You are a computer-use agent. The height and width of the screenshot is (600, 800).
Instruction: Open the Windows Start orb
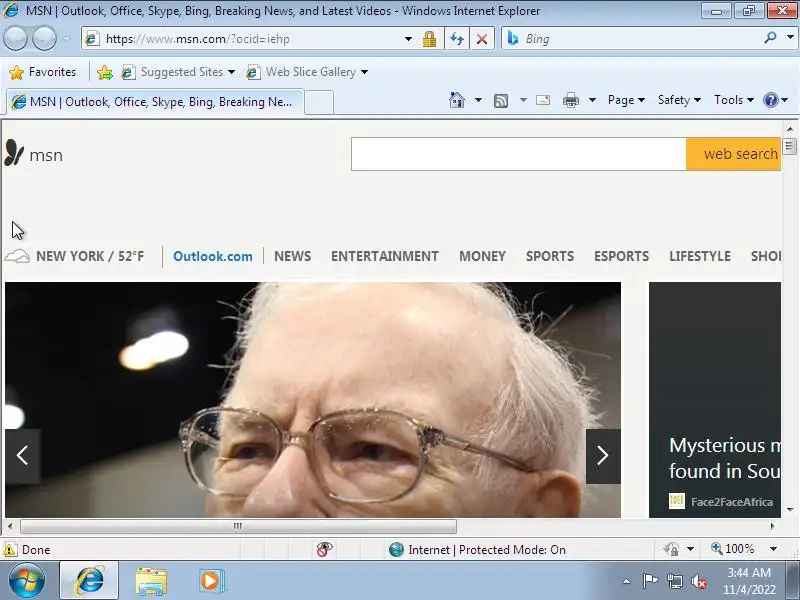pyautogui.click(x=27, y=581)
